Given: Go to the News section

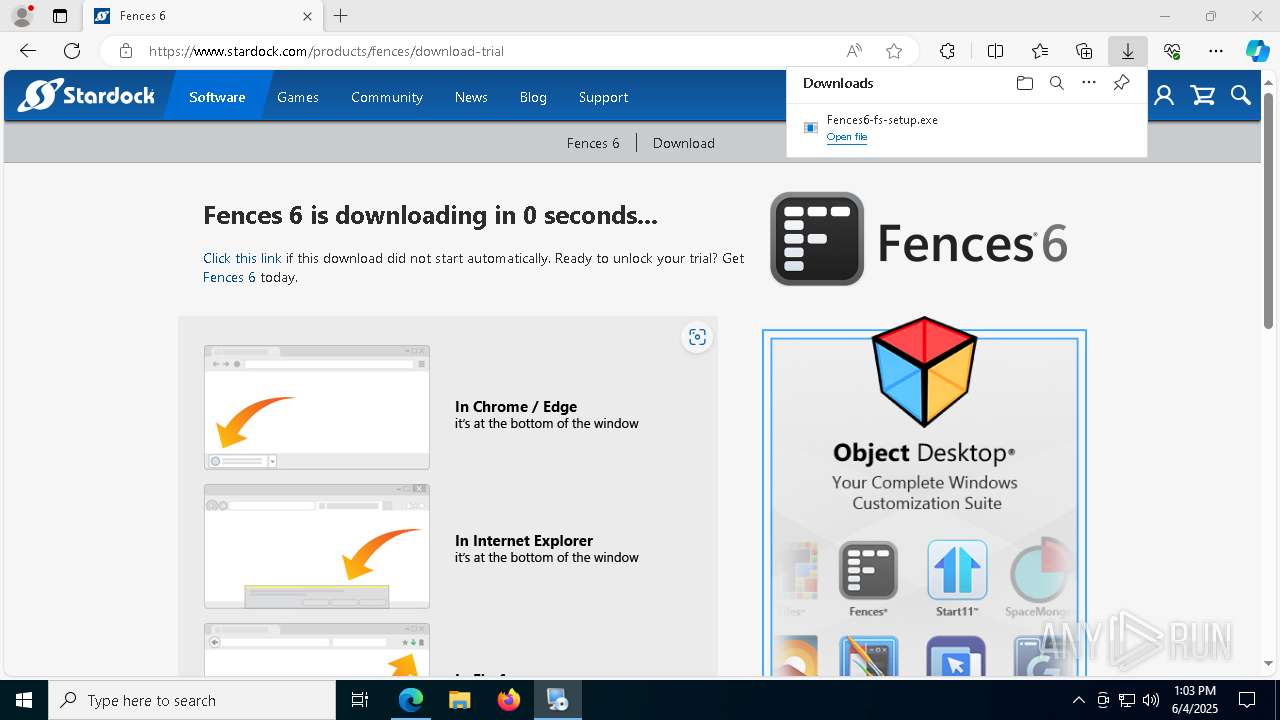Looking at the screenshot, I should tap(471, 97).
